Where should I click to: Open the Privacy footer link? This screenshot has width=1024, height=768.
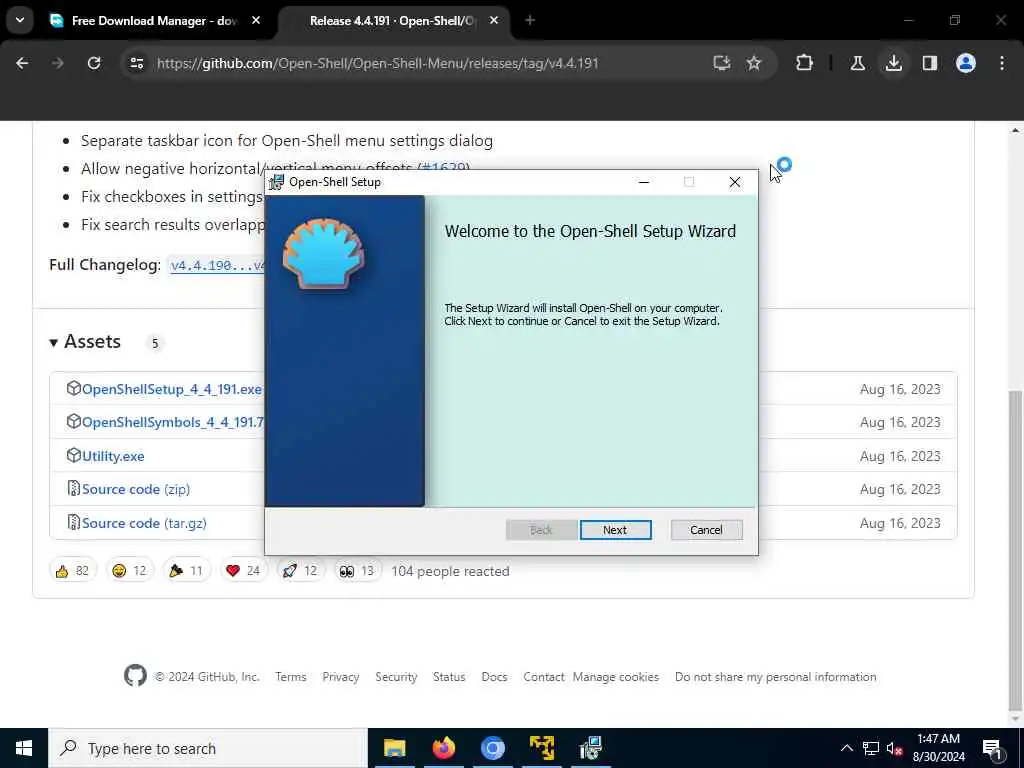click(341, 677)
